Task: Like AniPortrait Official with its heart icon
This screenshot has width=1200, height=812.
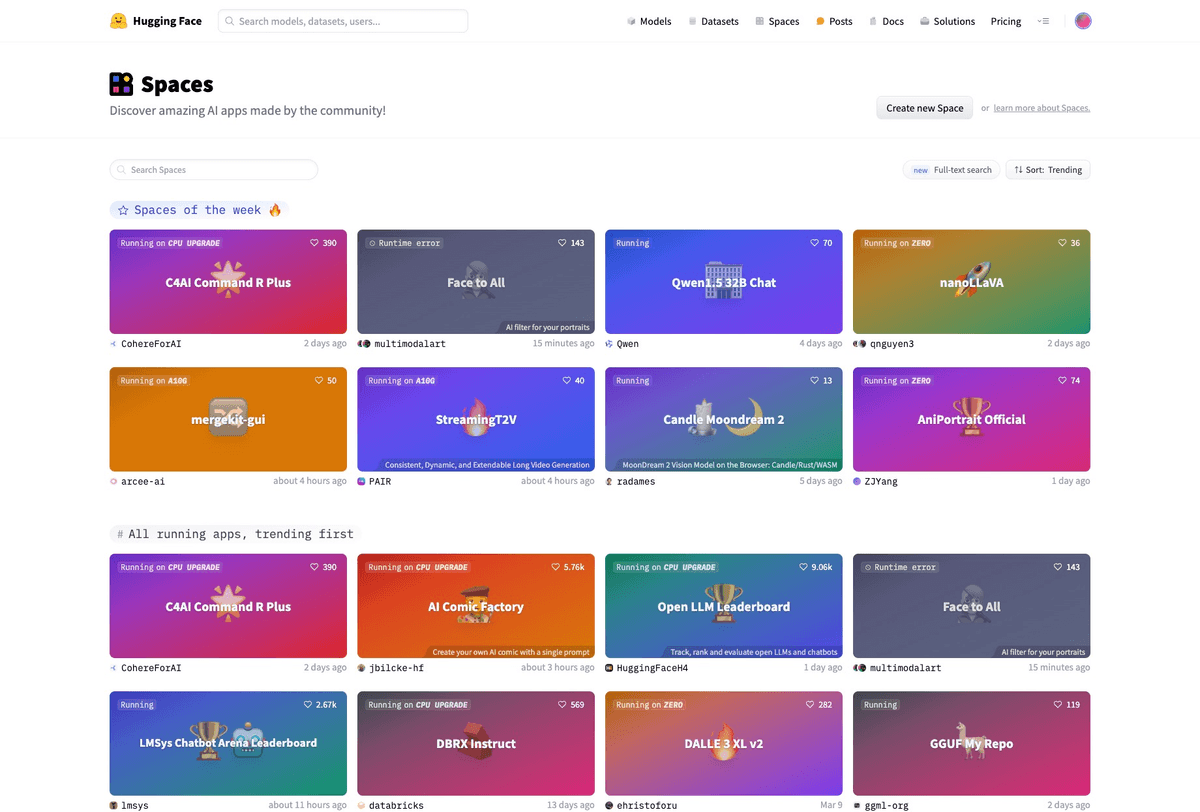Action: (x=1062, y=381)
